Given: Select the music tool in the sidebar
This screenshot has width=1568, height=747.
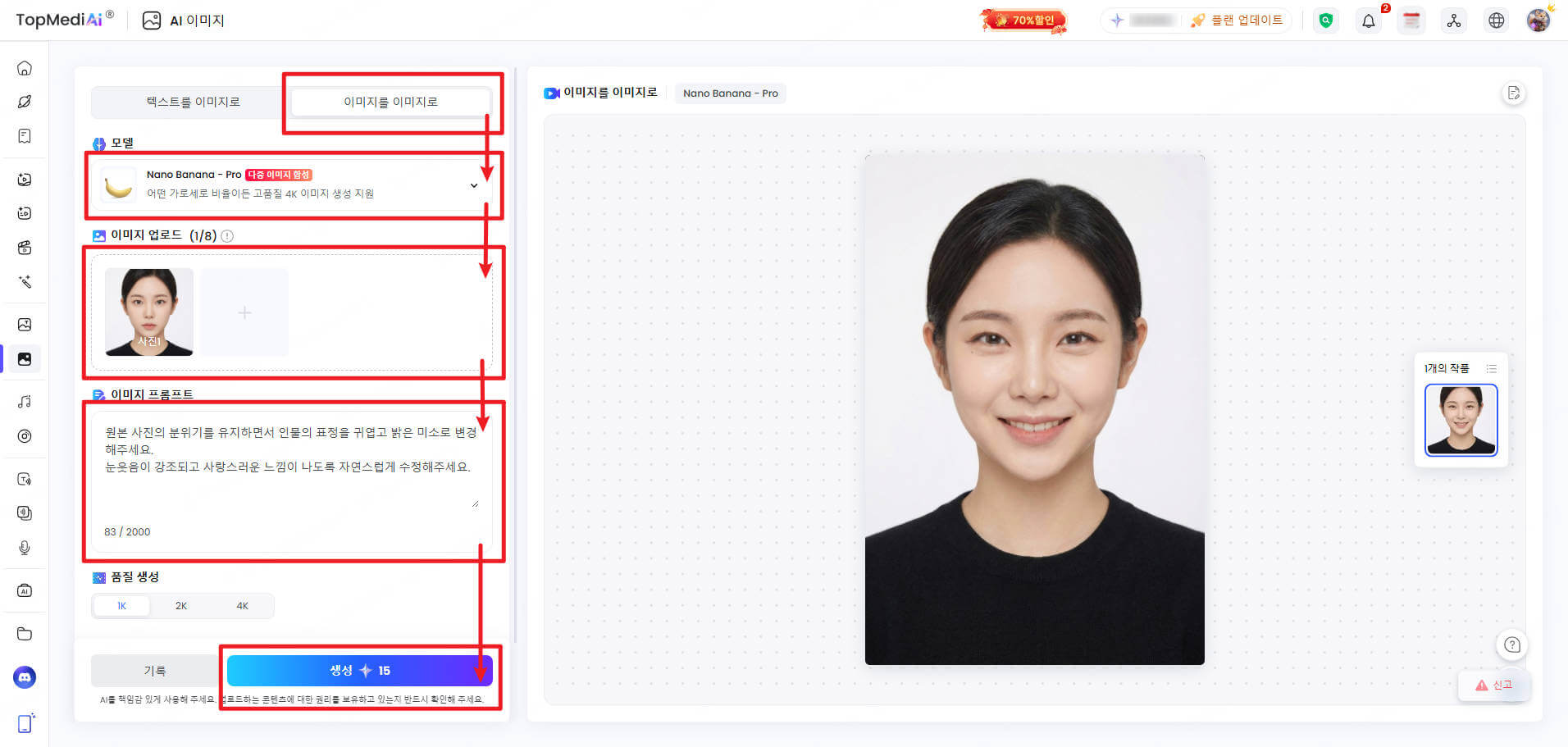Looking at the screenshot, I should [24, 401].
